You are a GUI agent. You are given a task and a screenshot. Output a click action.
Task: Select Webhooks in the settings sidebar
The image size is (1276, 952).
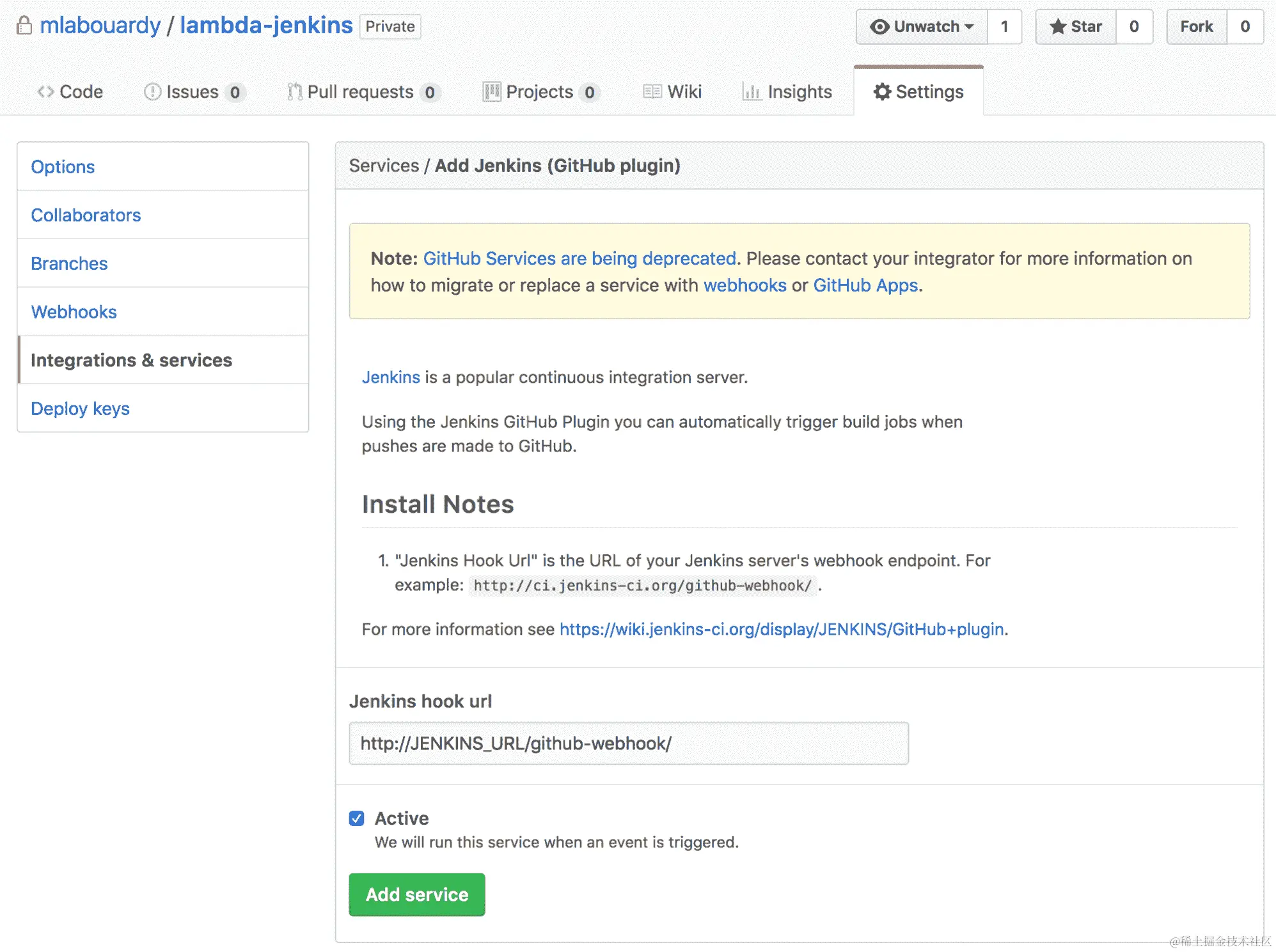pos(74,312)
